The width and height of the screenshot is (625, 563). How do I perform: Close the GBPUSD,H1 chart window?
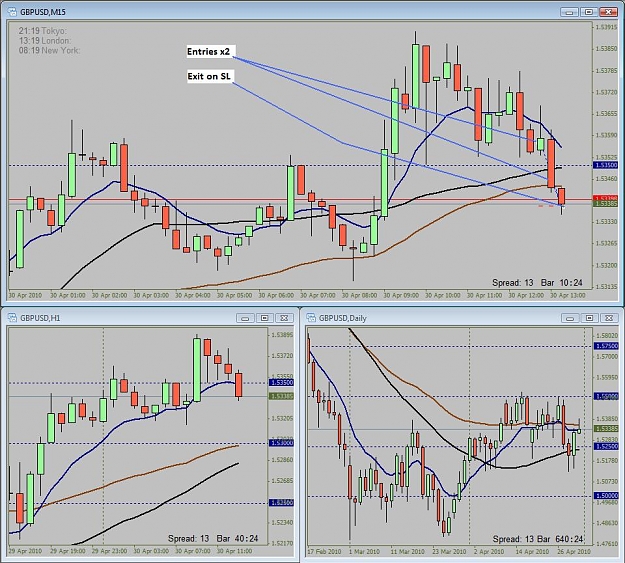click(x=284, y=318)
